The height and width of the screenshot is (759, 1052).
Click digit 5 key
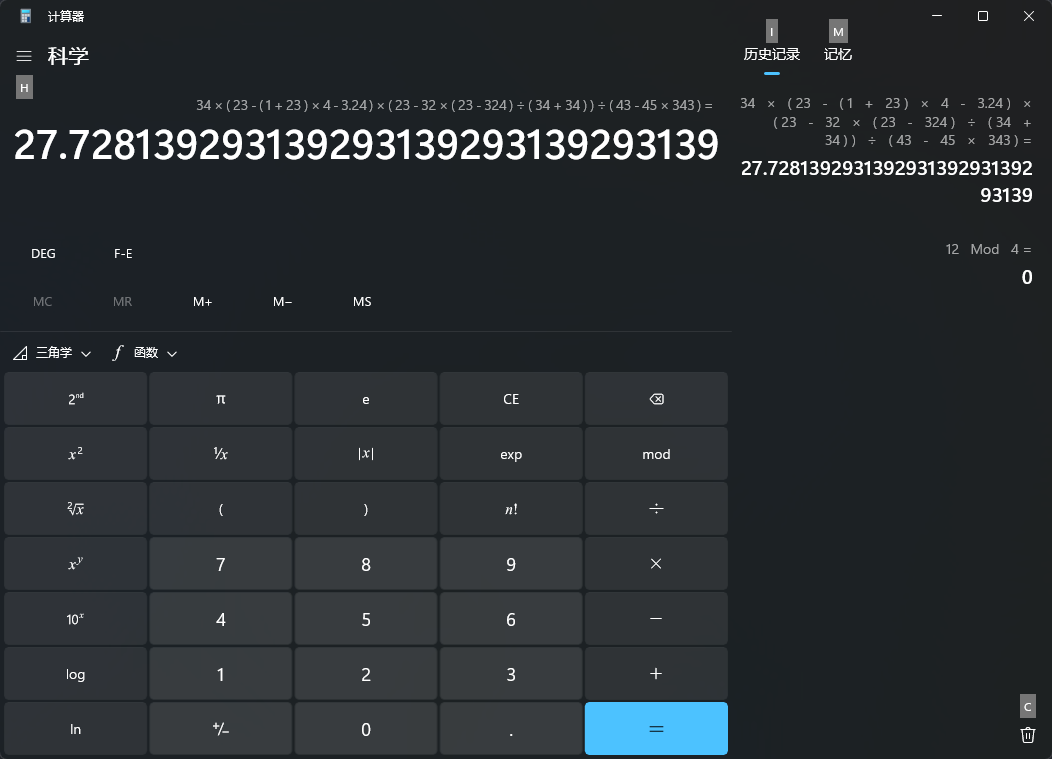click(366, 619)
